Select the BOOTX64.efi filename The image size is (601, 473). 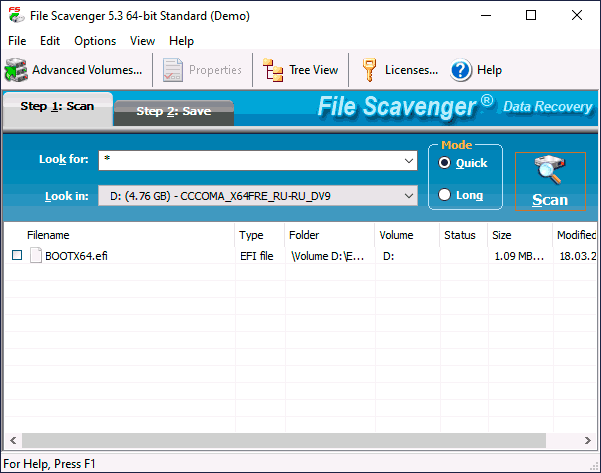76,256
